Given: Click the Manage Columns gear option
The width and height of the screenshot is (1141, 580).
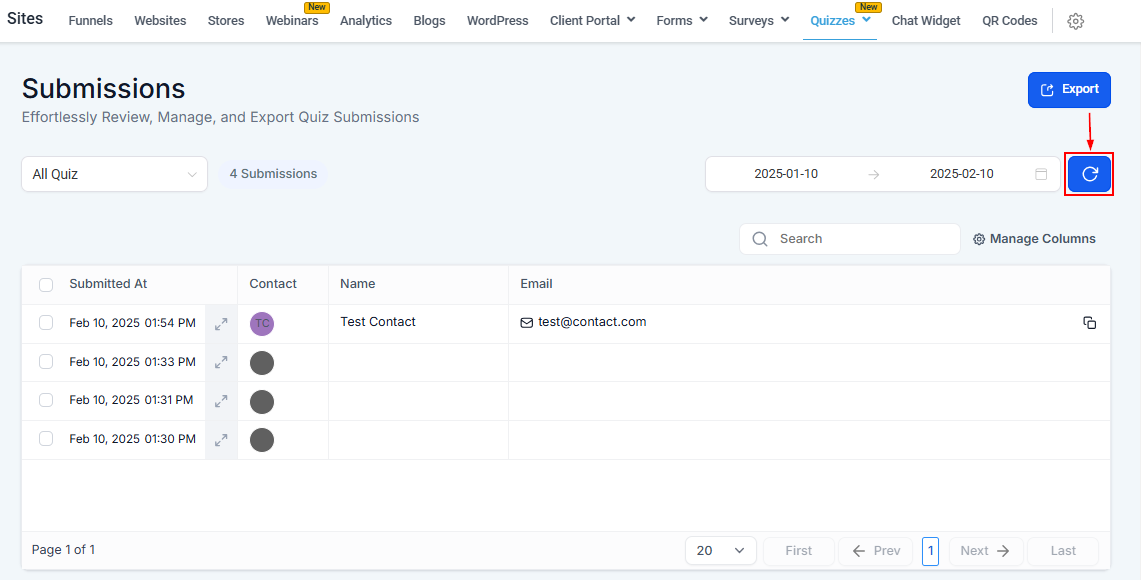Looking at the screenshot, I should [1034, 239].
